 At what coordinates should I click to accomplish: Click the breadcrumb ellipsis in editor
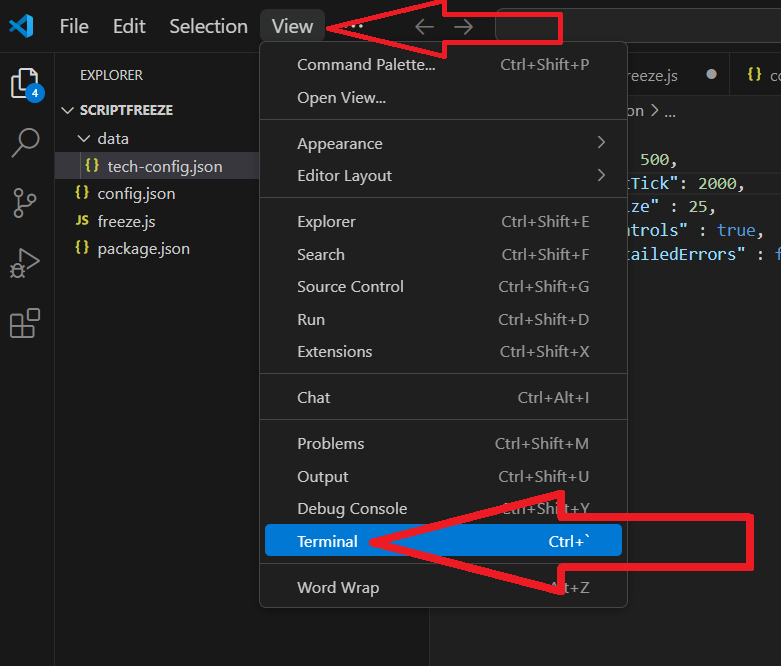[670, 112]
